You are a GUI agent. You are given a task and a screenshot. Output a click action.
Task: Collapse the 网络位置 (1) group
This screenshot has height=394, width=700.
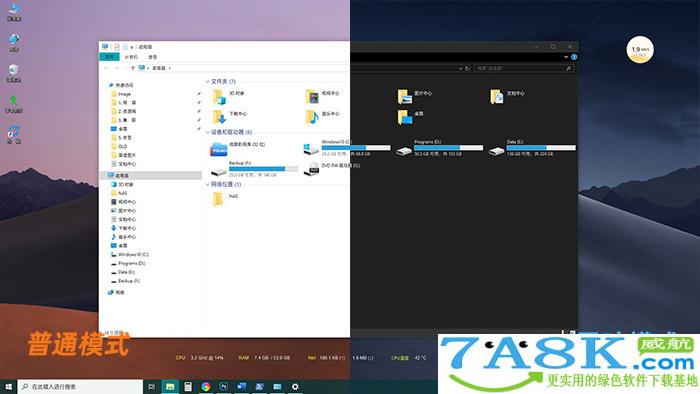(x=207, y=184)
